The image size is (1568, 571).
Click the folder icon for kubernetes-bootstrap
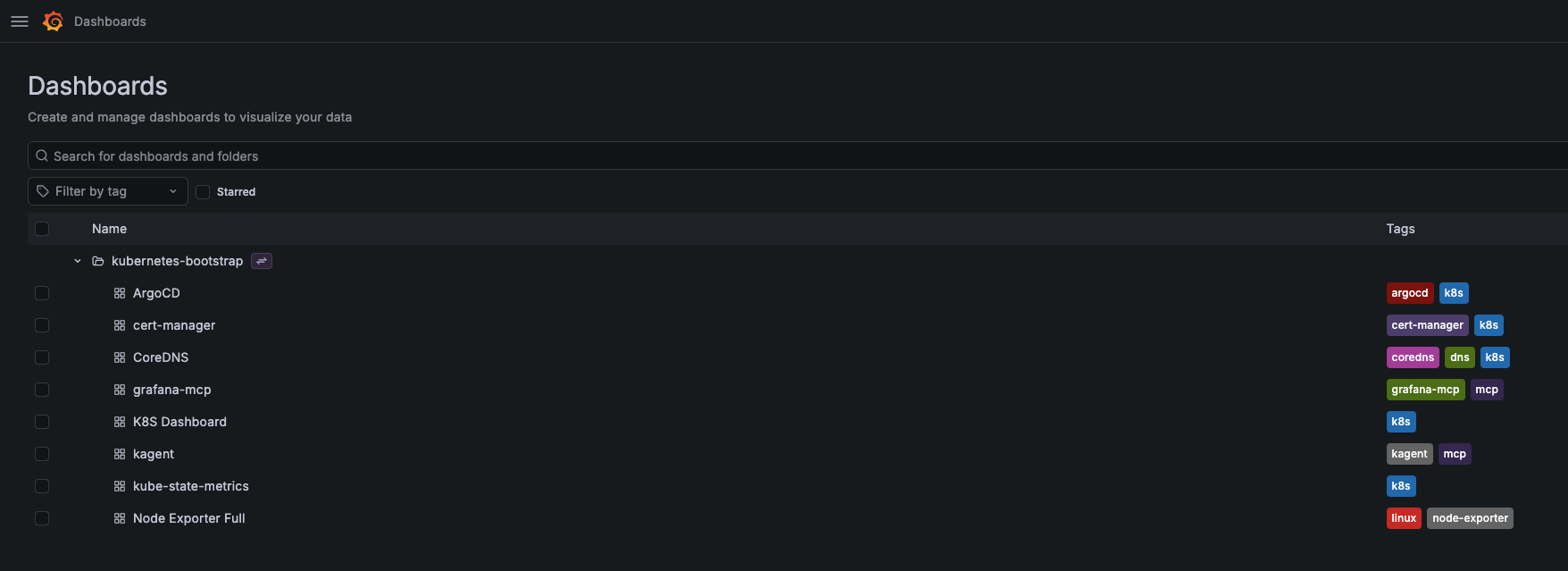(x=98, y=261)
